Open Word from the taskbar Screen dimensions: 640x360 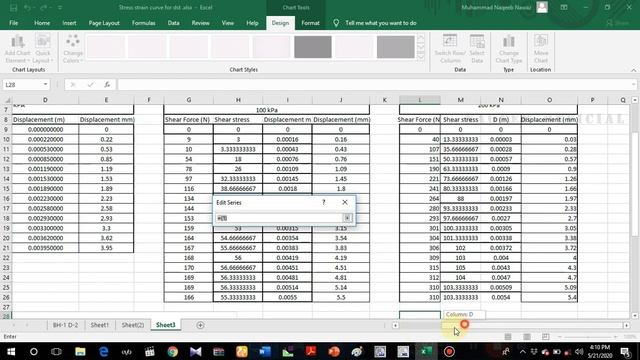point(264,351)
